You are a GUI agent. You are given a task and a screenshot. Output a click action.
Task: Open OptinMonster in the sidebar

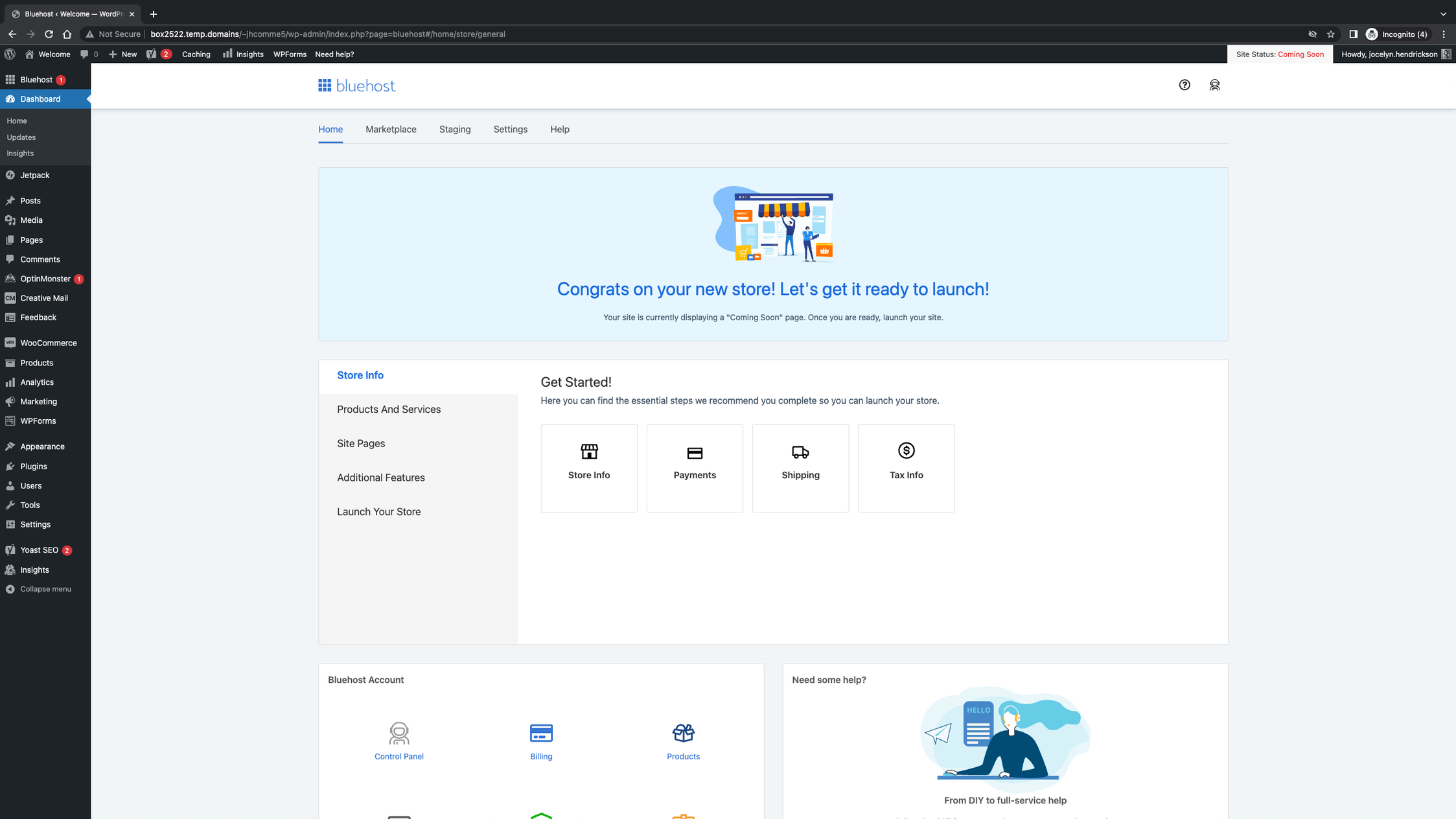coord(45,279)
